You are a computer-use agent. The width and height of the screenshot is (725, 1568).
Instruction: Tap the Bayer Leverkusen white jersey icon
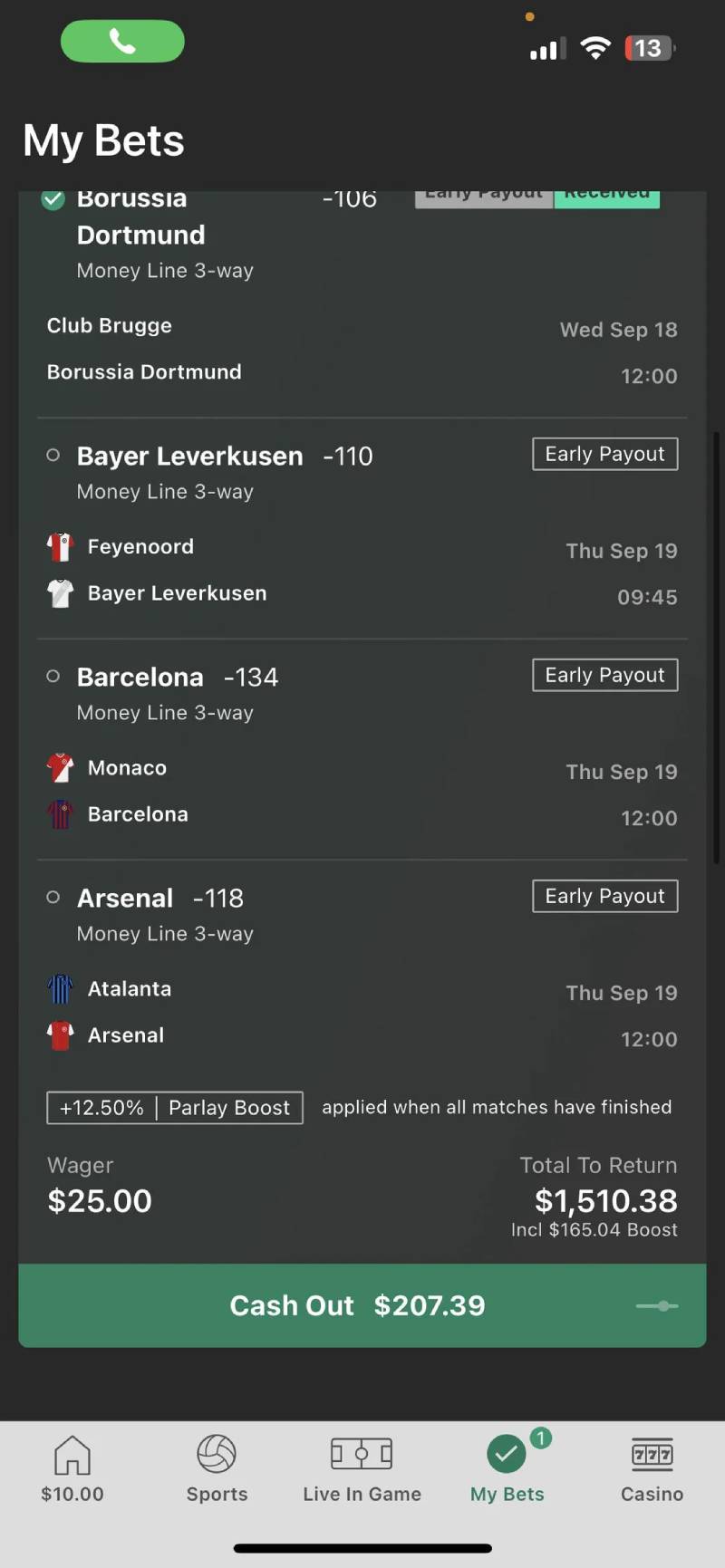(x=60, y=593)
